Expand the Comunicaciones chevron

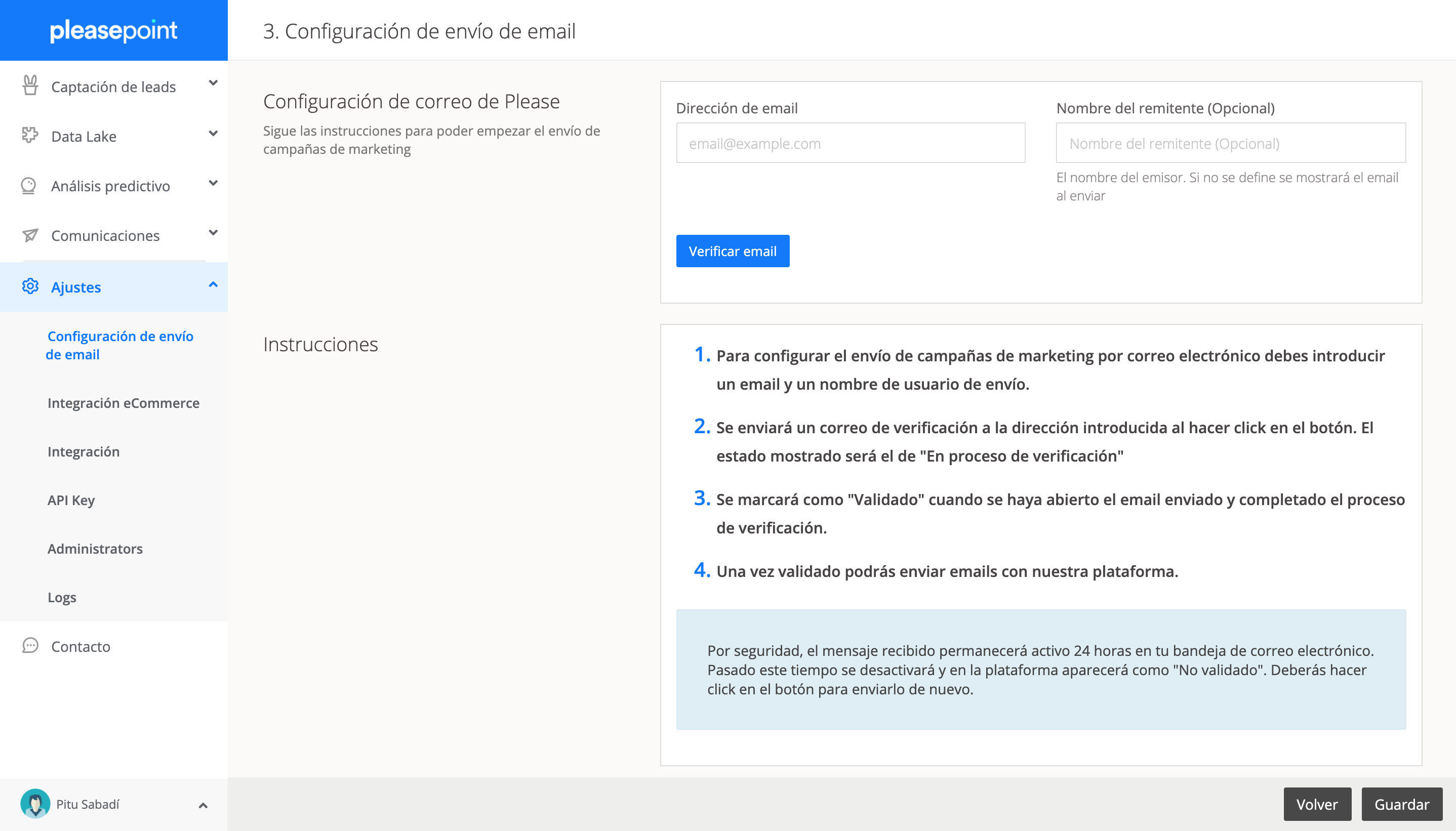(213, 233)
